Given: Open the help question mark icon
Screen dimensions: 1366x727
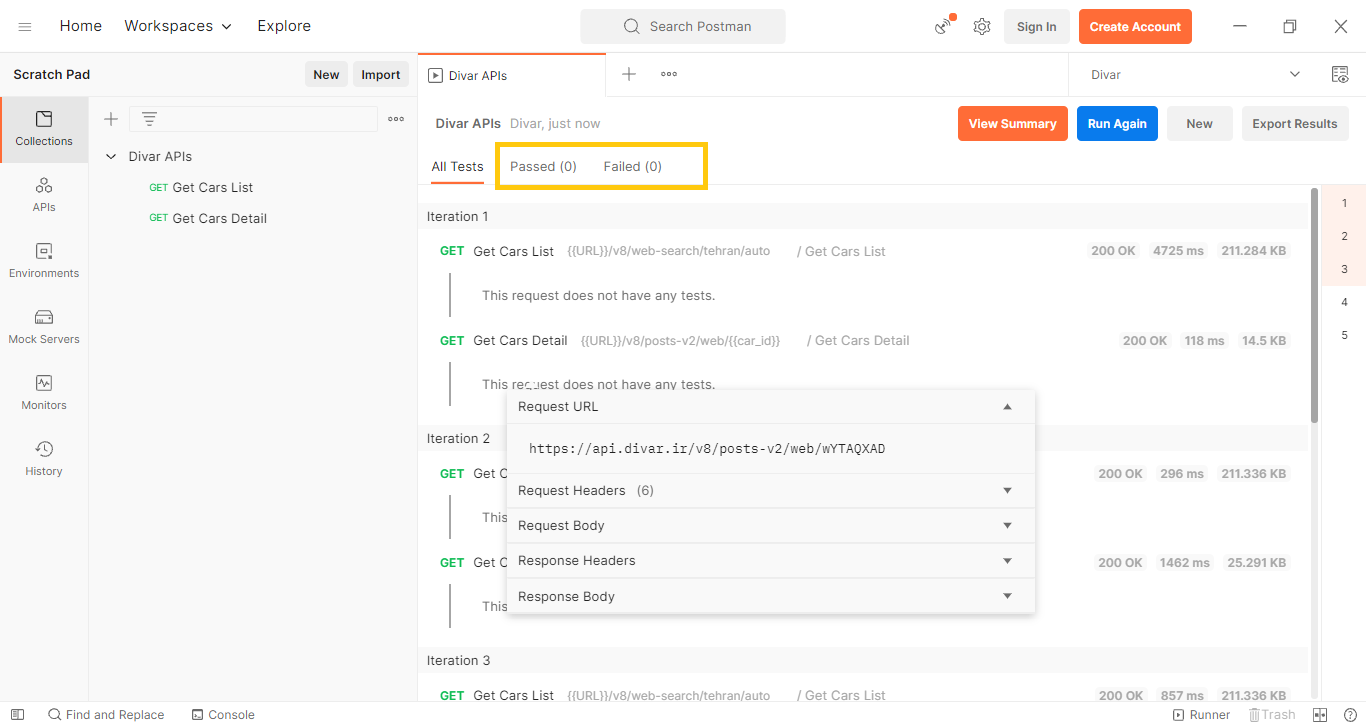Looking at the screenshot, I should [x=1350, y=715].
